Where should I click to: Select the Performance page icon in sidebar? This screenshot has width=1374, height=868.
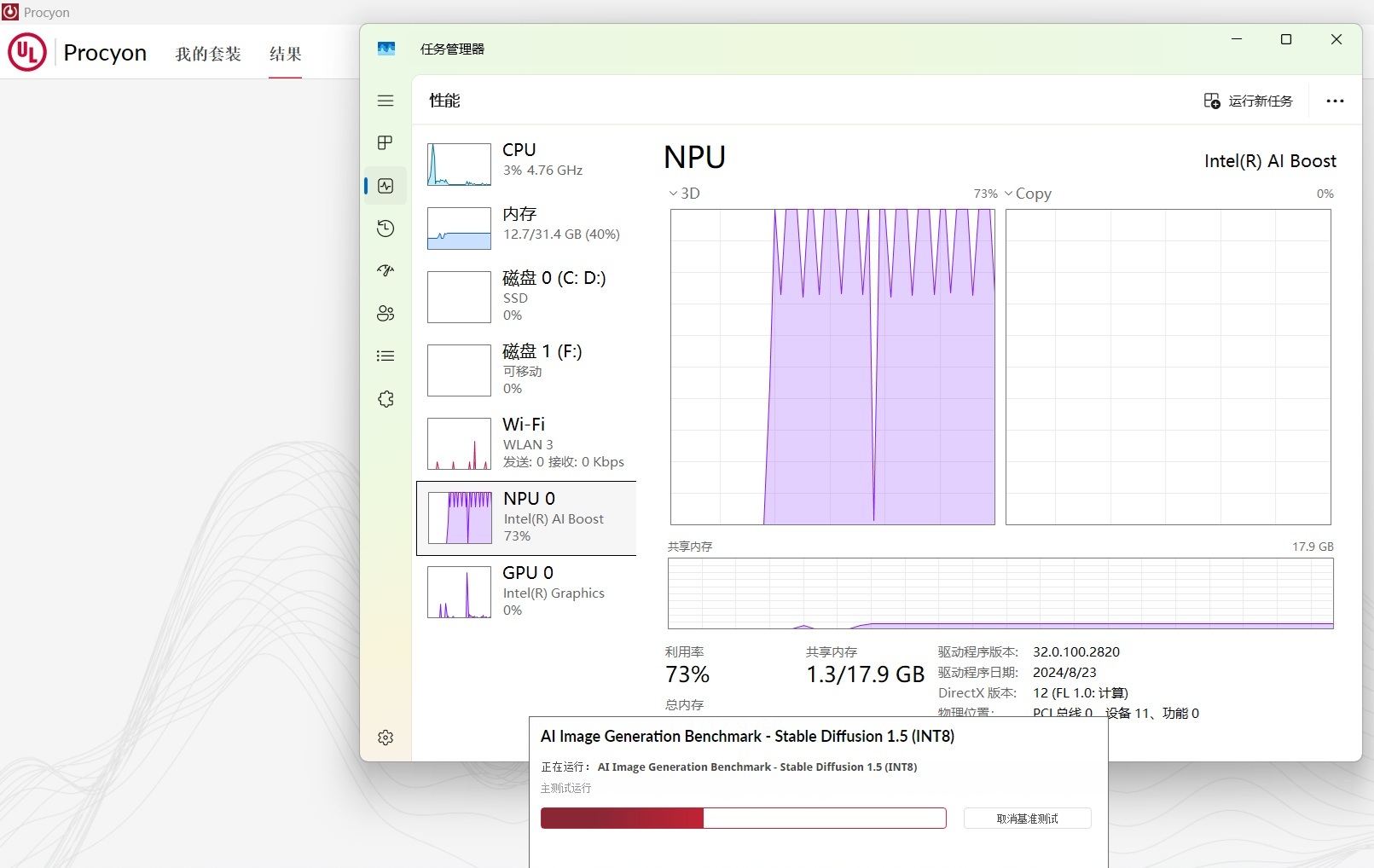[386, 186]
